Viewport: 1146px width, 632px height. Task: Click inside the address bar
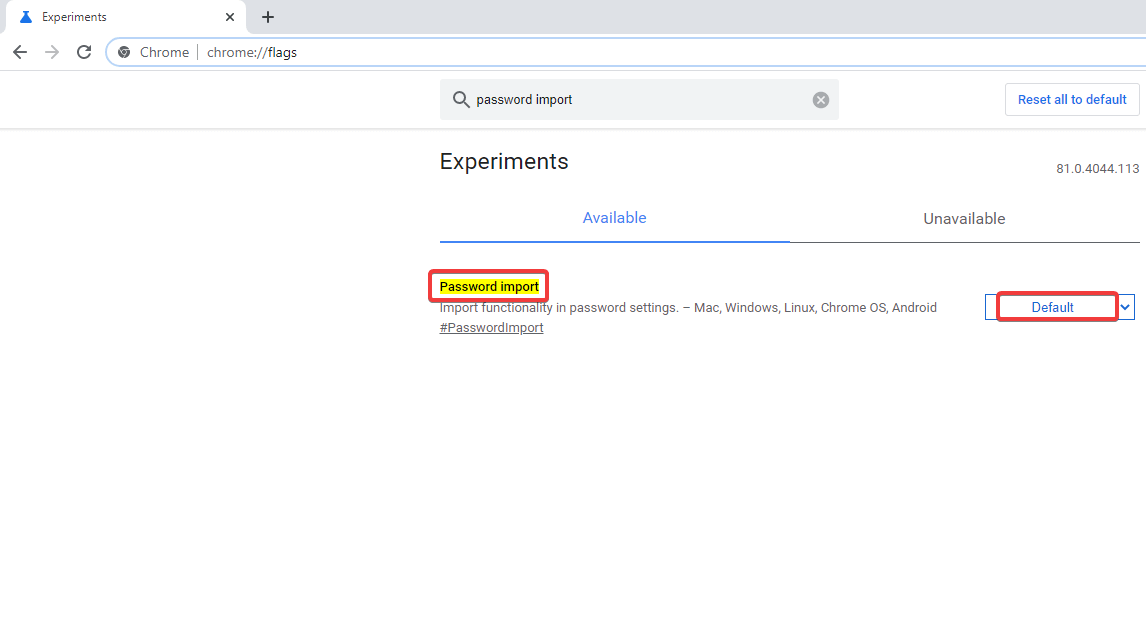pyautogui.click(x=400, y=52)
